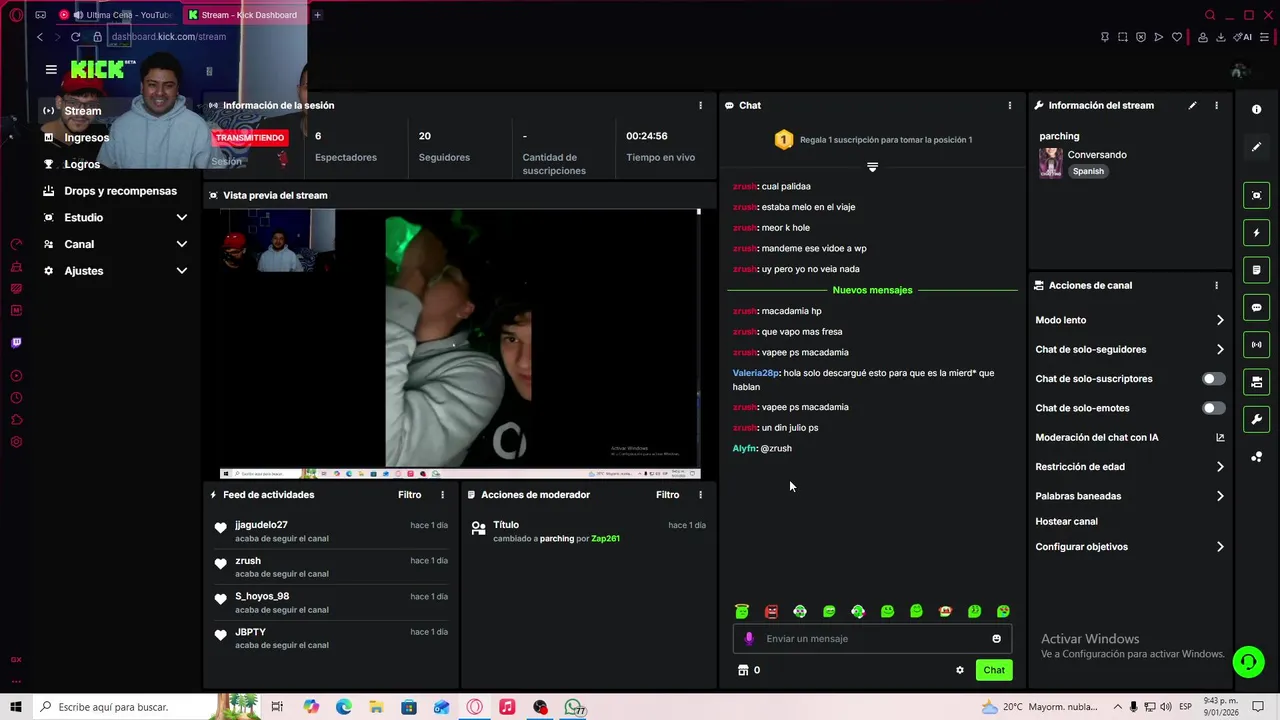Screen dimensions: 1280x720
Task: Insert the angel halo emote
Action: pos(742,611)
